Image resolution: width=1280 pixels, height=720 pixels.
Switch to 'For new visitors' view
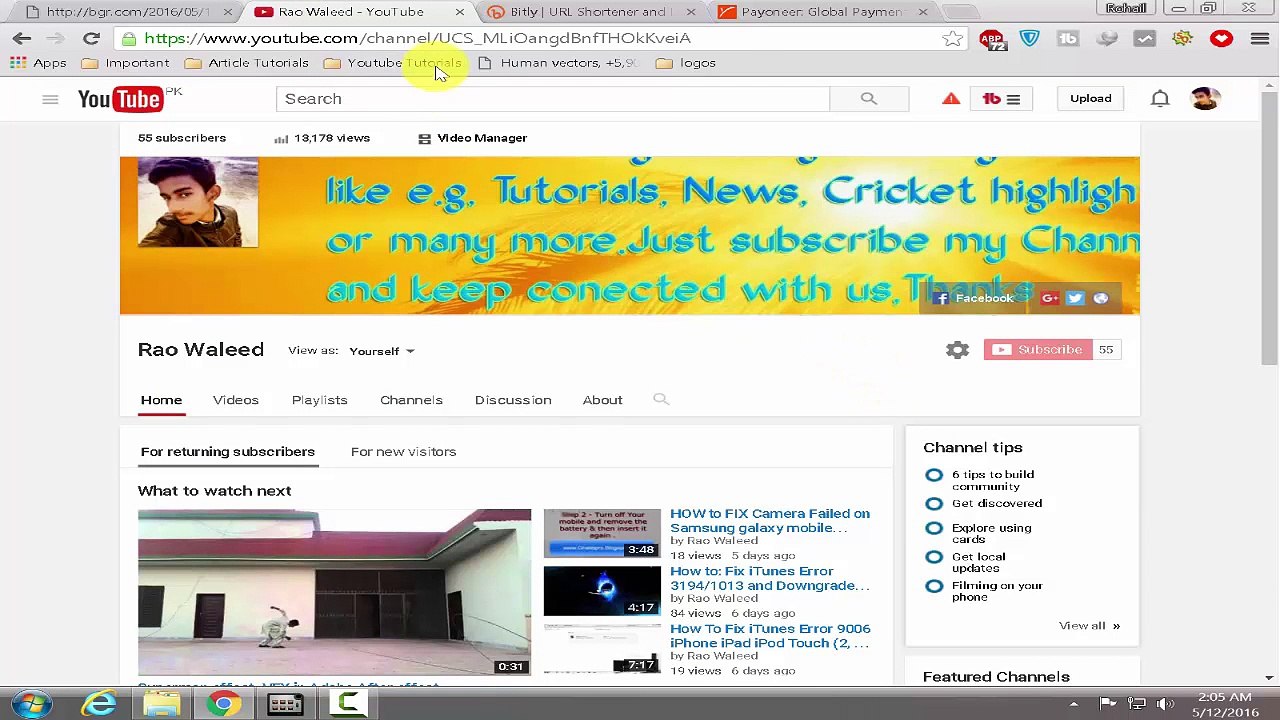coord(403,452)
